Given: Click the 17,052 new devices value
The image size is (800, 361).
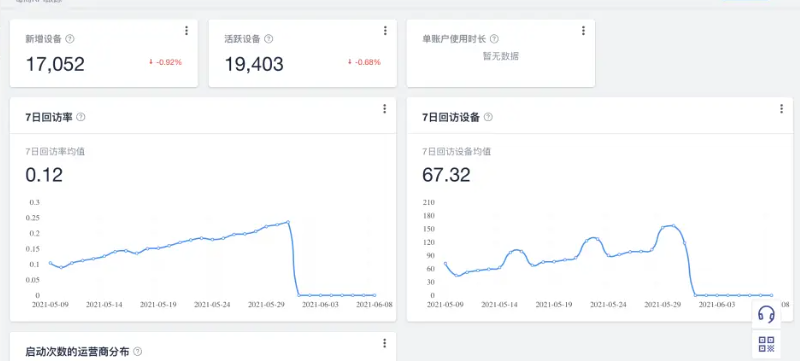Looking at the screenshot, I should click(55, 64).
